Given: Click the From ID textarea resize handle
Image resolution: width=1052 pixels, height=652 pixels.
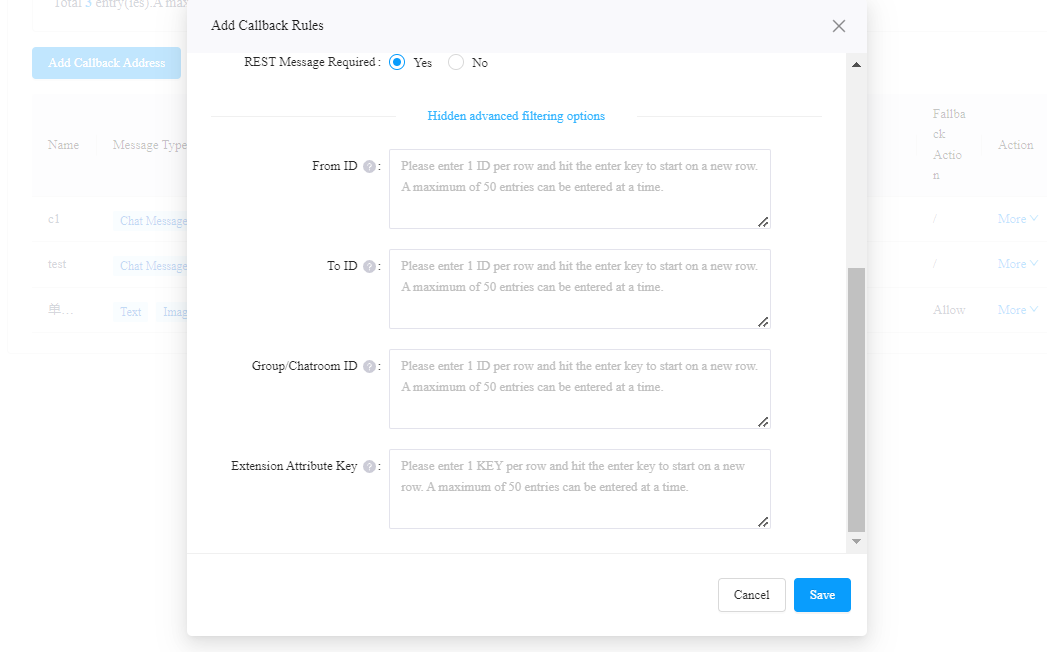Looking at the screenshot, I should [x=763, y=222].
